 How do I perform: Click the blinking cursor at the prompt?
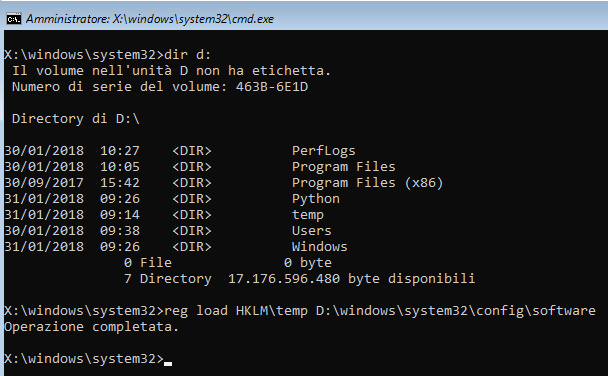(x=168, y=363)
